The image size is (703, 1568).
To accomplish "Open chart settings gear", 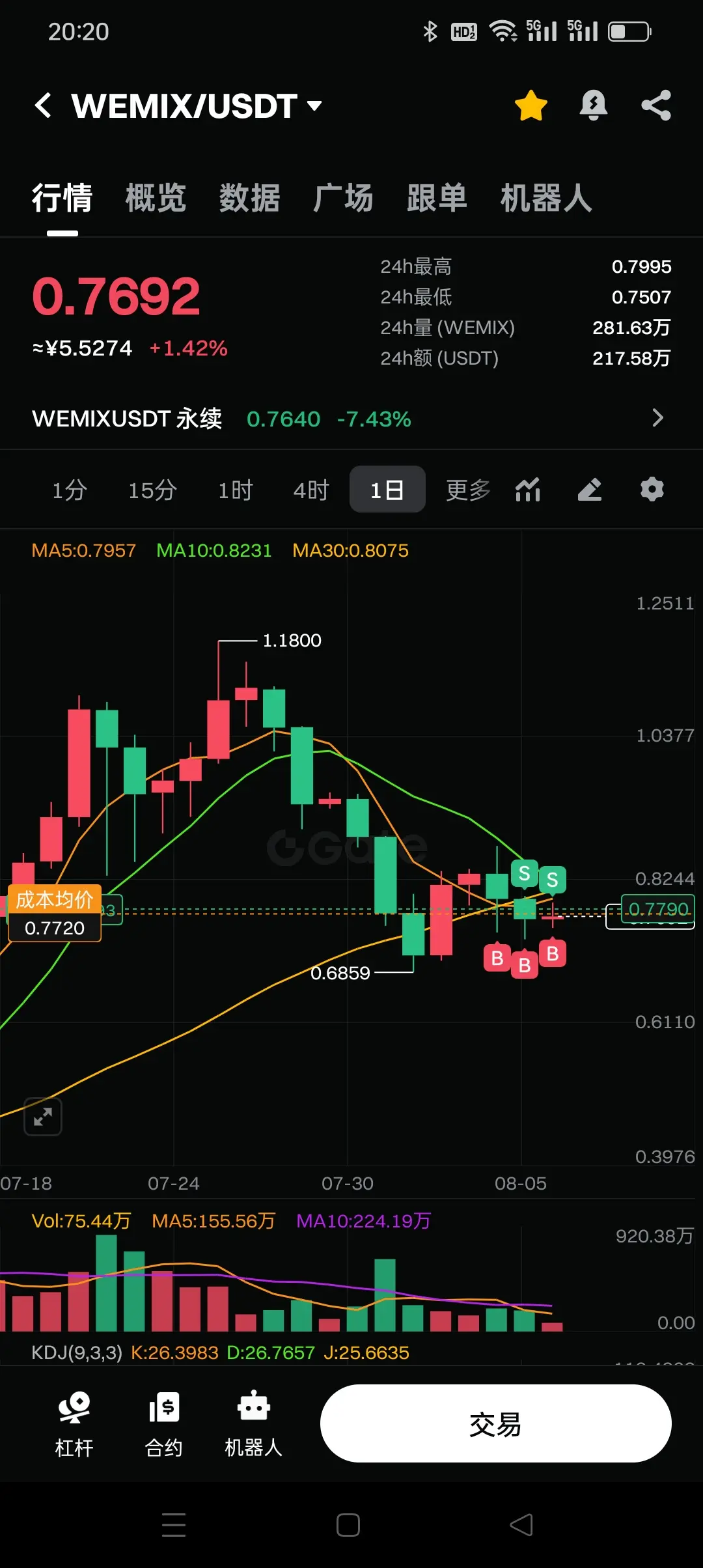I will (x=652, y=490).
